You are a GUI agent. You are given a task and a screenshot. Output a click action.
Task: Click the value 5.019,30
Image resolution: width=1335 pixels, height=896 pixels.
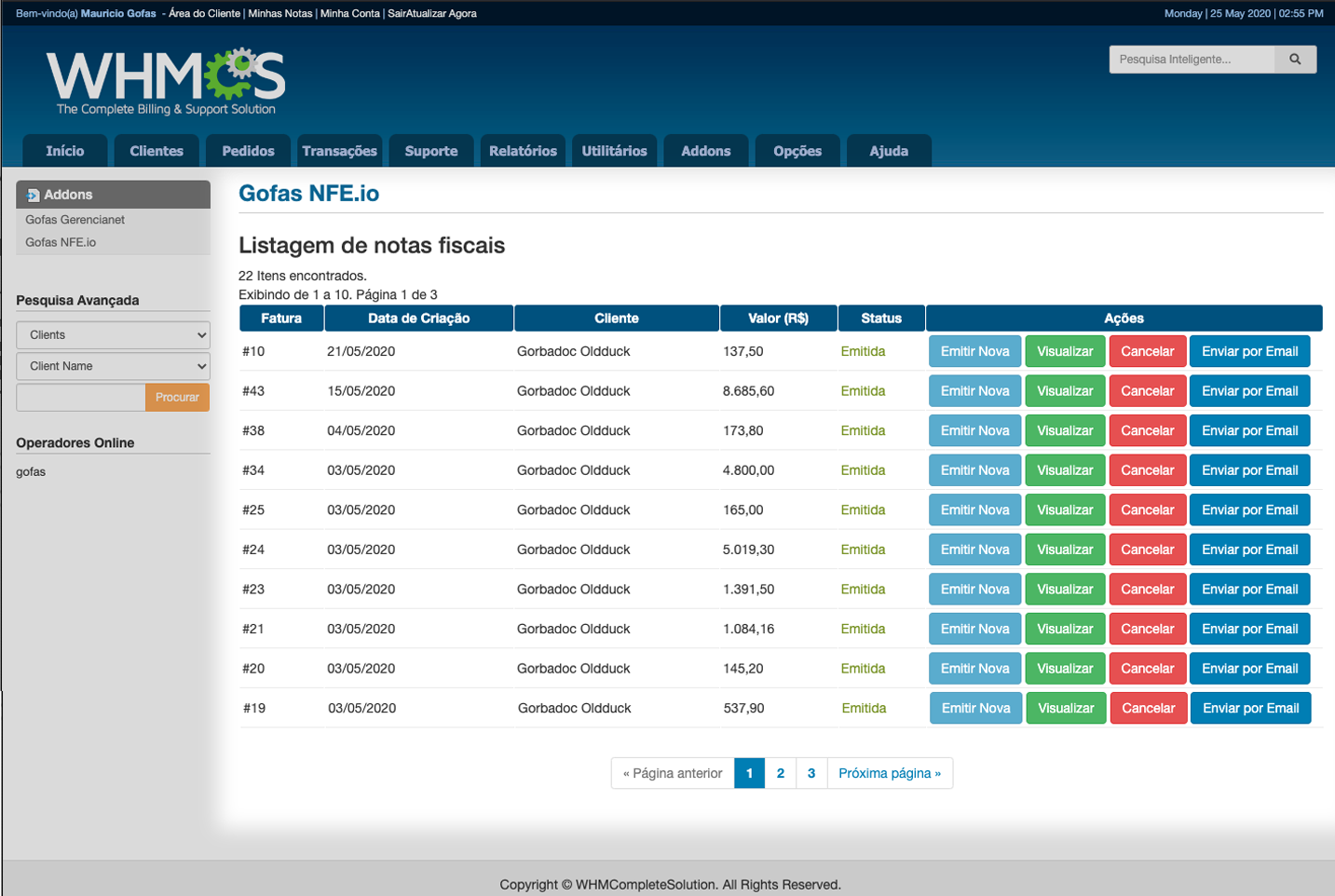click(748, 550)
